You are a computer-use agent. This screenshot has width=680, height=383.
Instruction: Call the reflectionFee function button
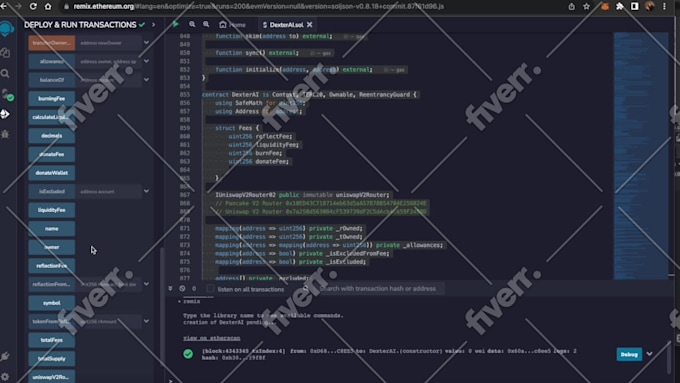pyautogui.click(x=52, y=265)
